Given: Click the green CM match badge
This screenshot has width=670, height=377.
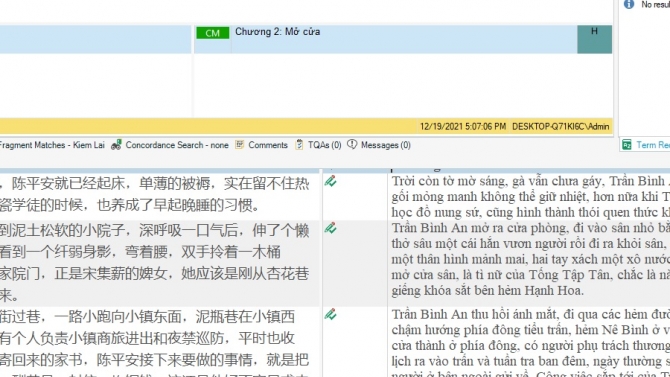Looking at the screenshot, I should coord(212,33).
